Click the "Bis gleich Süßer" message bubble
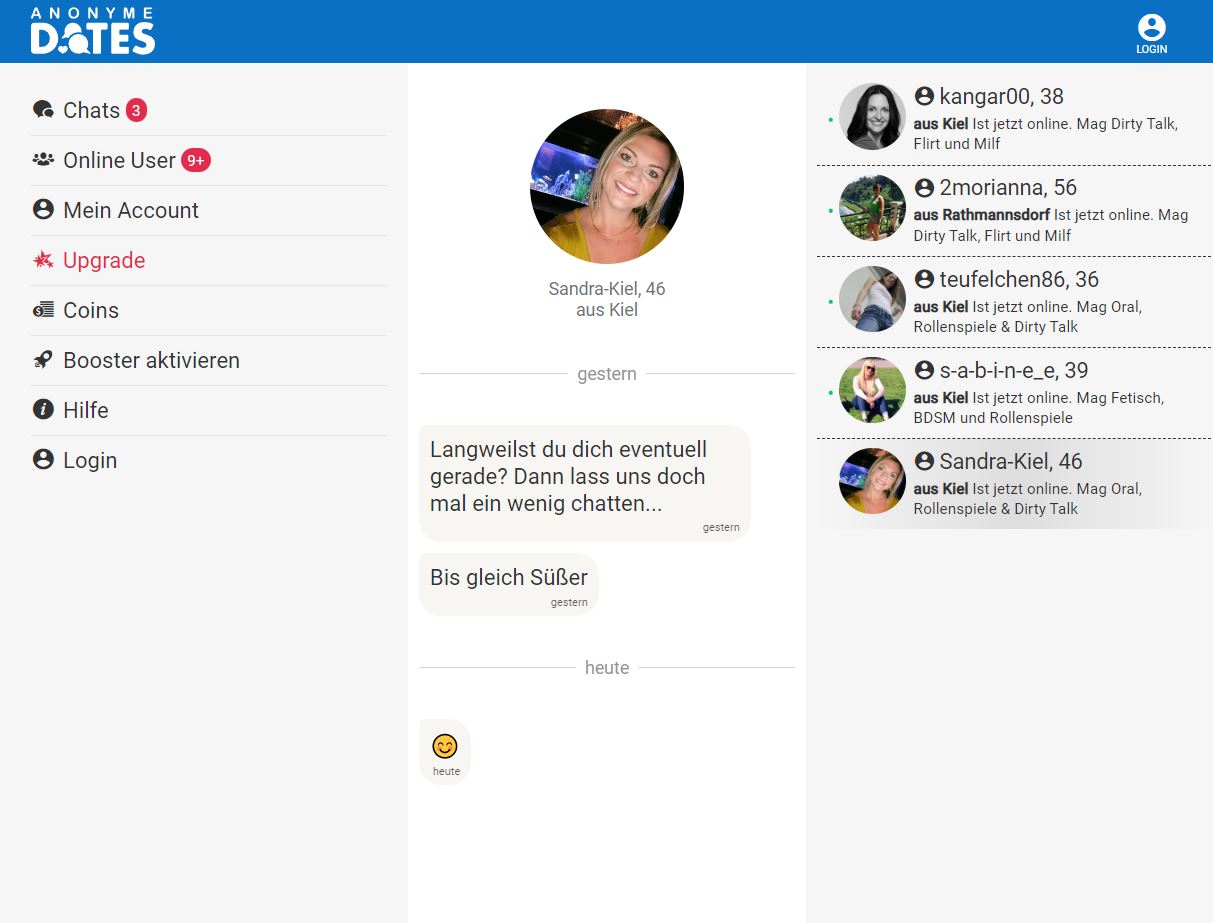The width and height of the screenshot is (1213, 923). [x=508, y=583]
